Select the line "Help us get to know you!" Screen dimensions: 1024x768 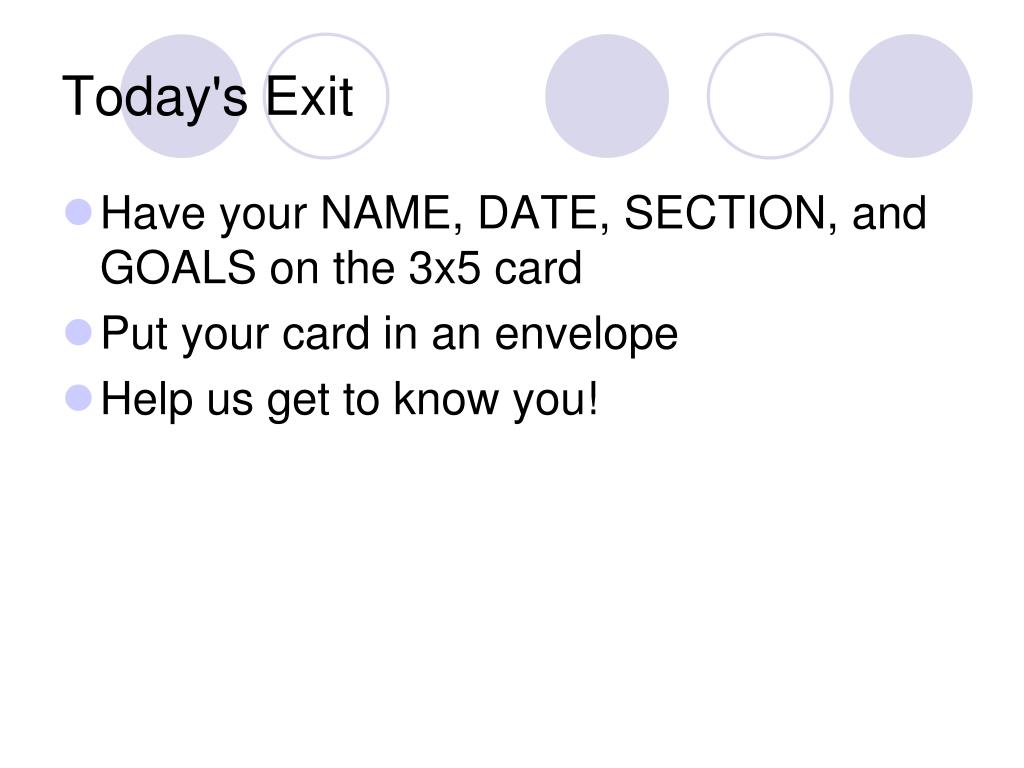click(x=349, y=399)
